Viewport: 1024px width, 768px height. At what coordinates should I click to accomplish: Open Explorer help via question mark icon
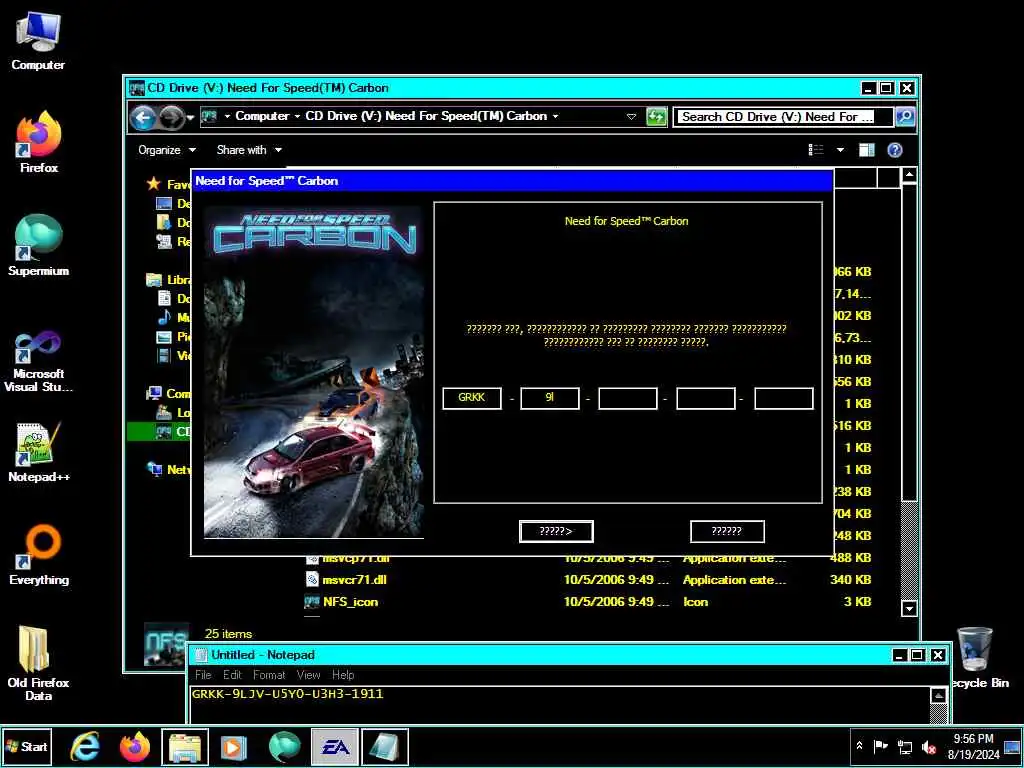(895, 150)
